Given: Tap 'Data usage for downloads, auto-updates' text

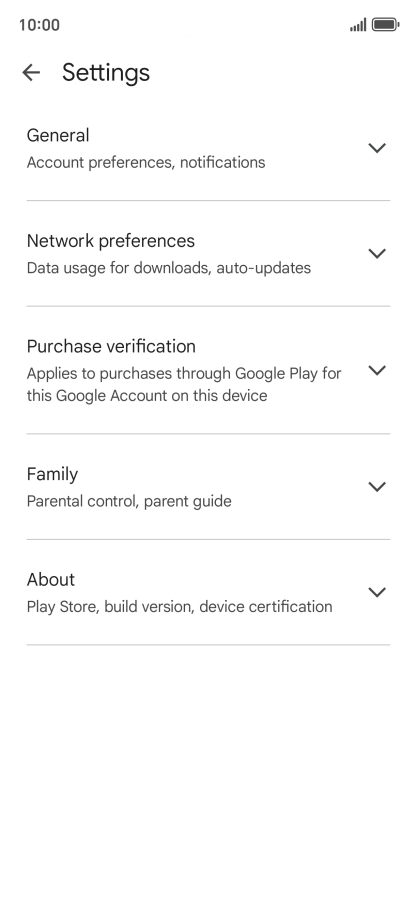Looking at the screenshot, I should (169, 268).
